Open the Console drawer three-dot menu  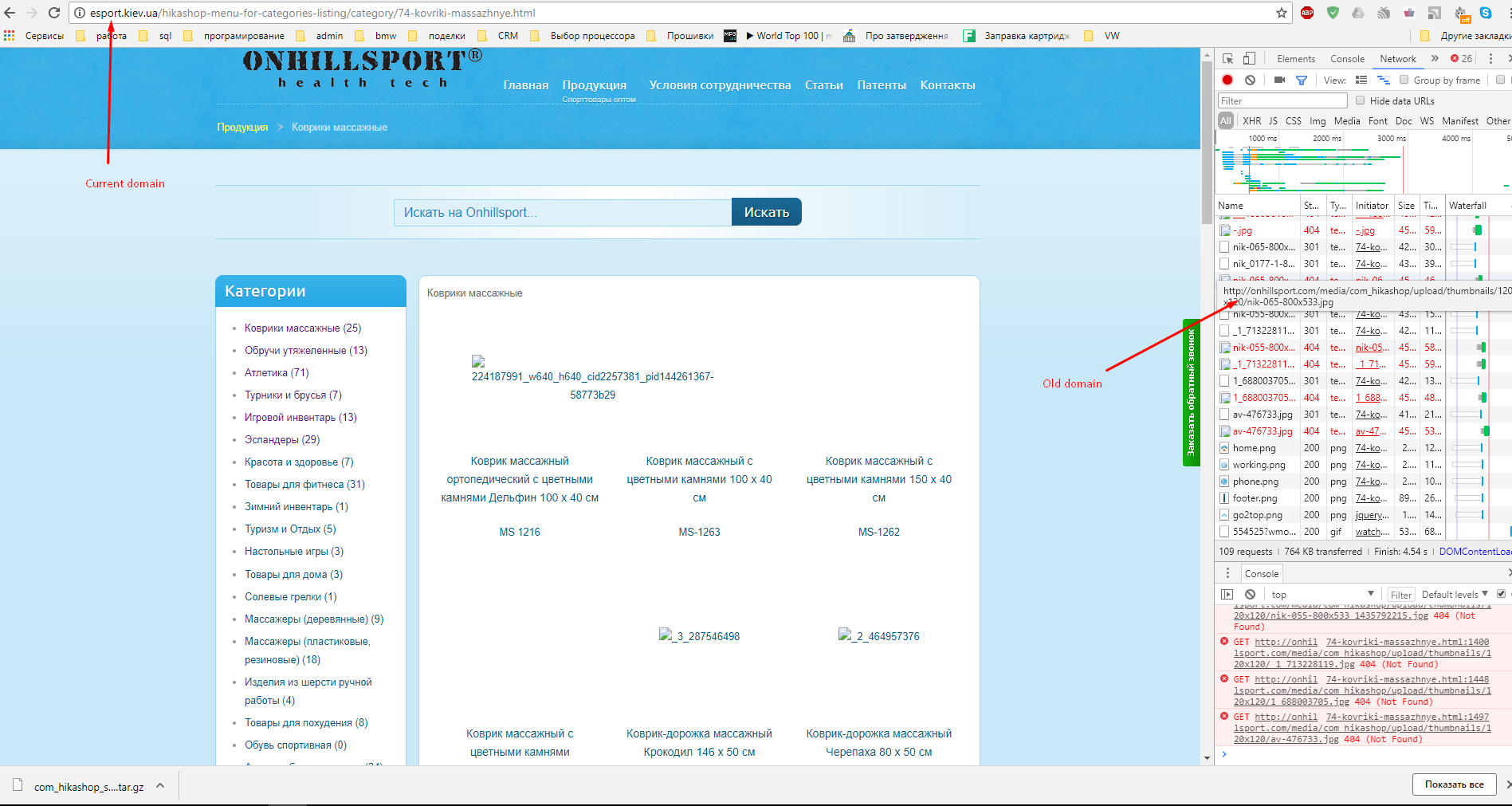pyautogui.click(x=1227, y=573)
